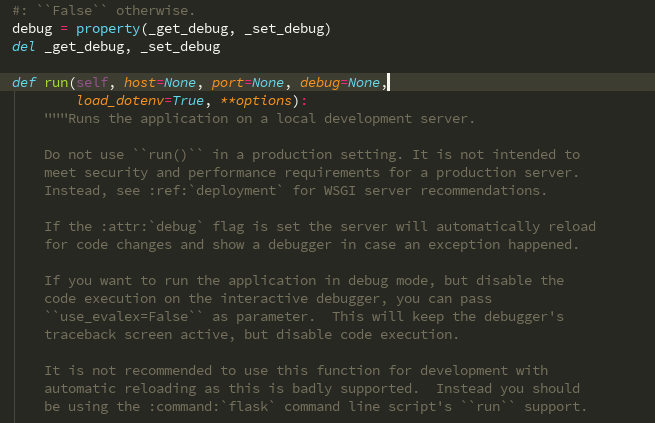Click the 'def' keyword before run
Viewport: 655px width, 423px height.
[24, 82]
